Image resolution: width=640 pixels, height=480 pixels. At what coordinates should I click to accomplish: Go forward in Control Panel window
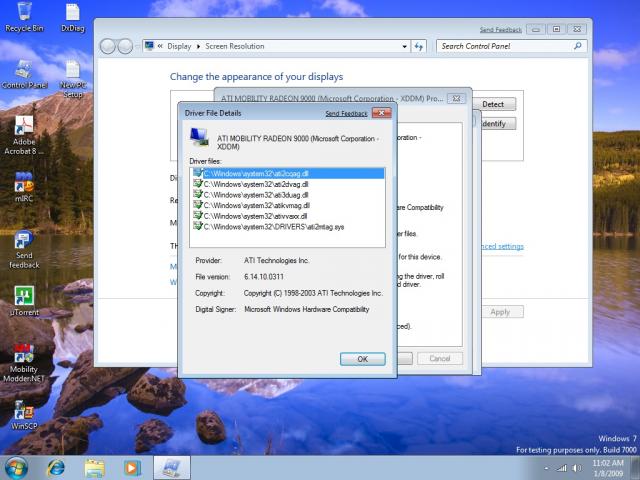coord(125,46)
